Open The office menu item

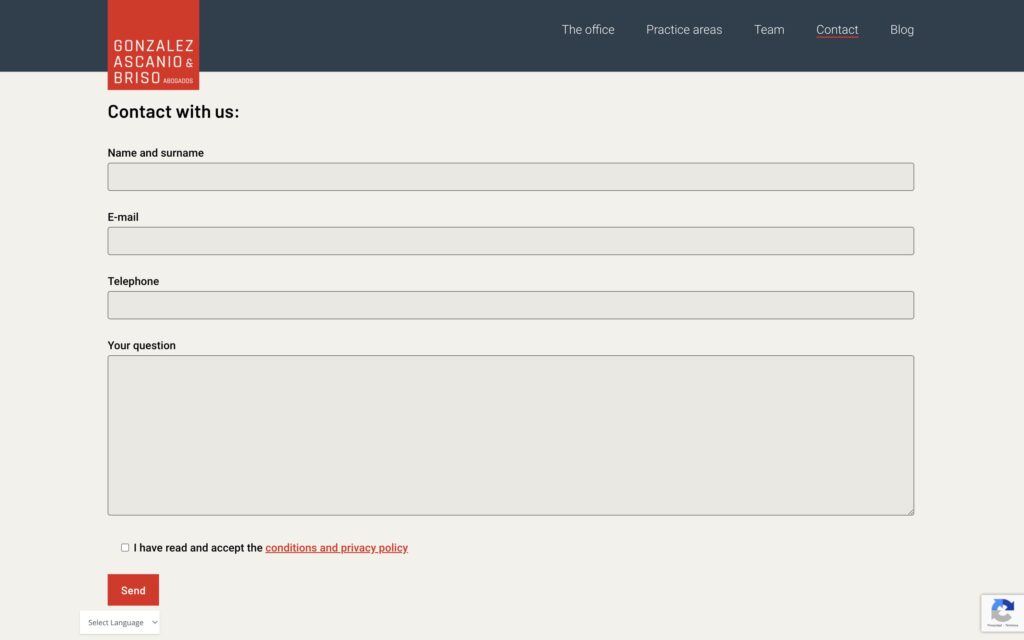[588, 30]
